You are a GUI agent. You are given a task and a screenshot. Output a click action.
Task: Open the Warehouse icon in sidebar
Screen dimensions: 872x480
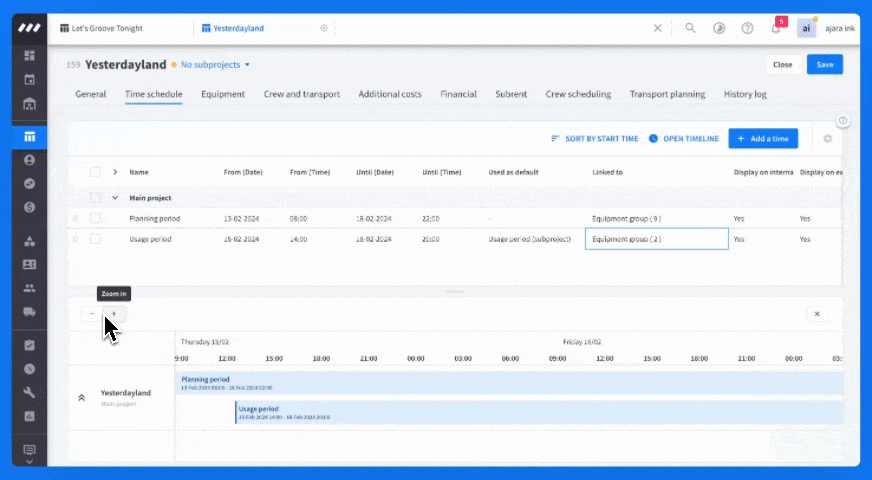point(29,104)
